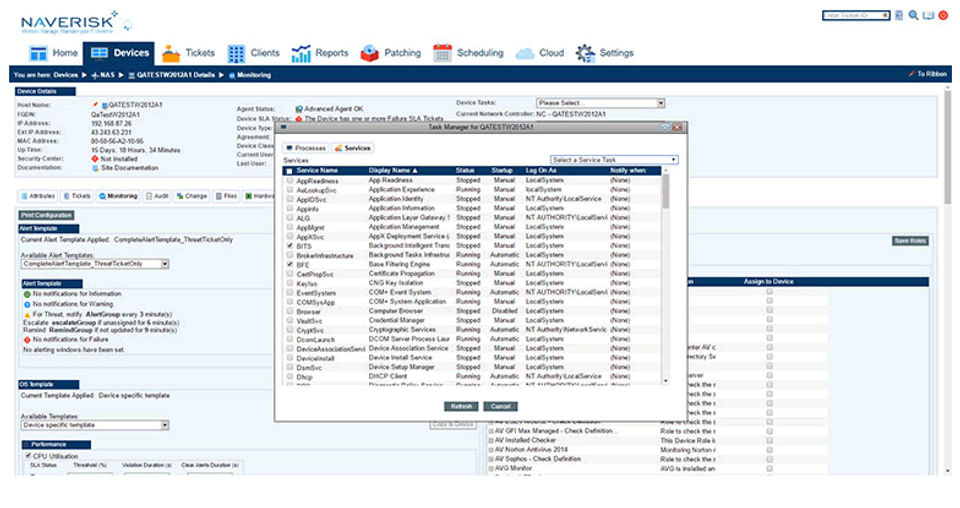Click the Cancel button in Task Manager
The width and height of the screenshot is (960, 508).
[500, 406]
